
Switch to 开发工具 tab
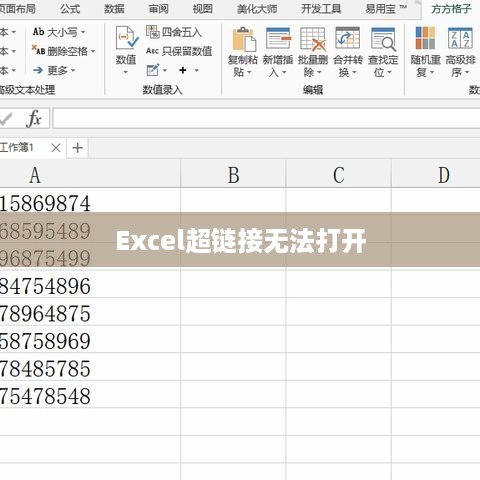pos(321,9)
